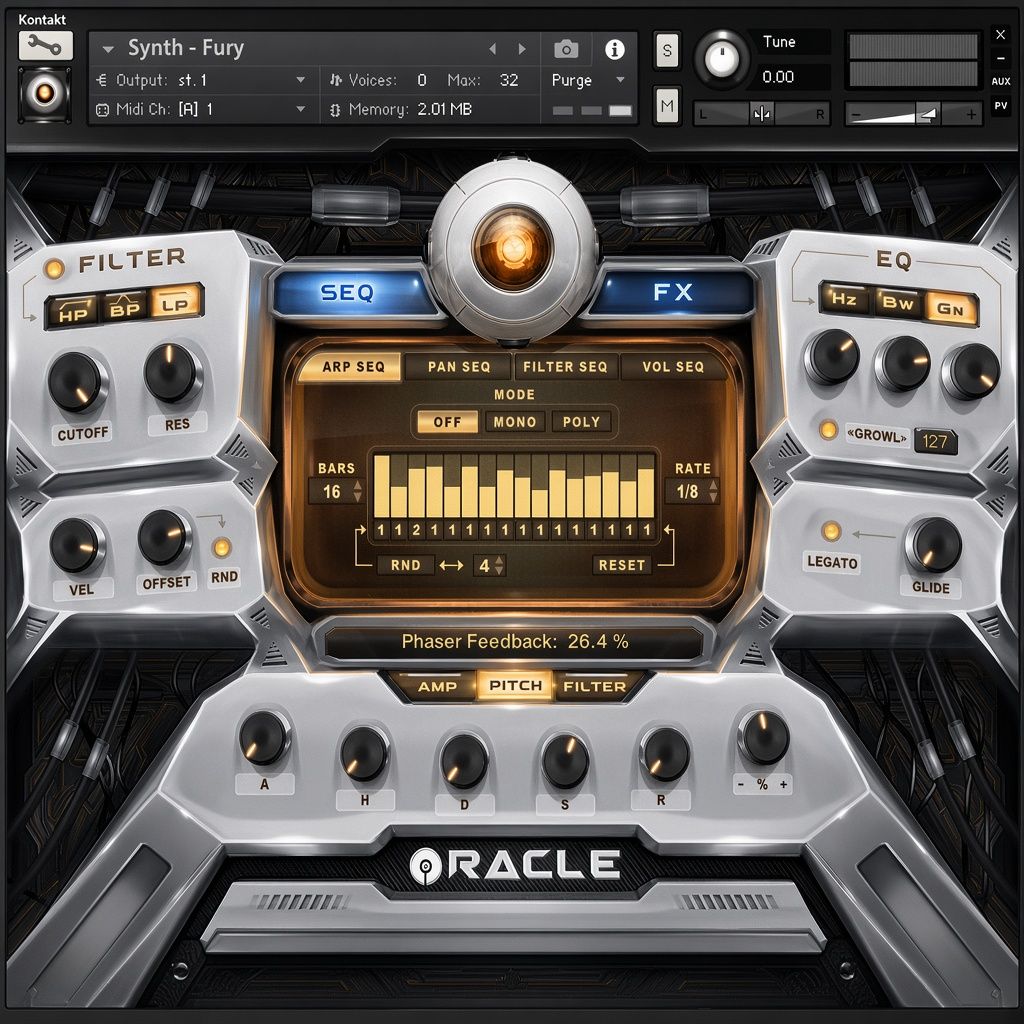
Task: Click the D decay knob
Action: [x=464, y=759]
